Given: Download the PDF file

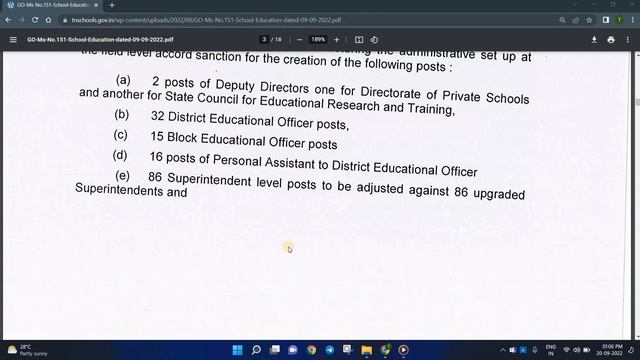Looking at the screenshot, I should click(594, 40).
